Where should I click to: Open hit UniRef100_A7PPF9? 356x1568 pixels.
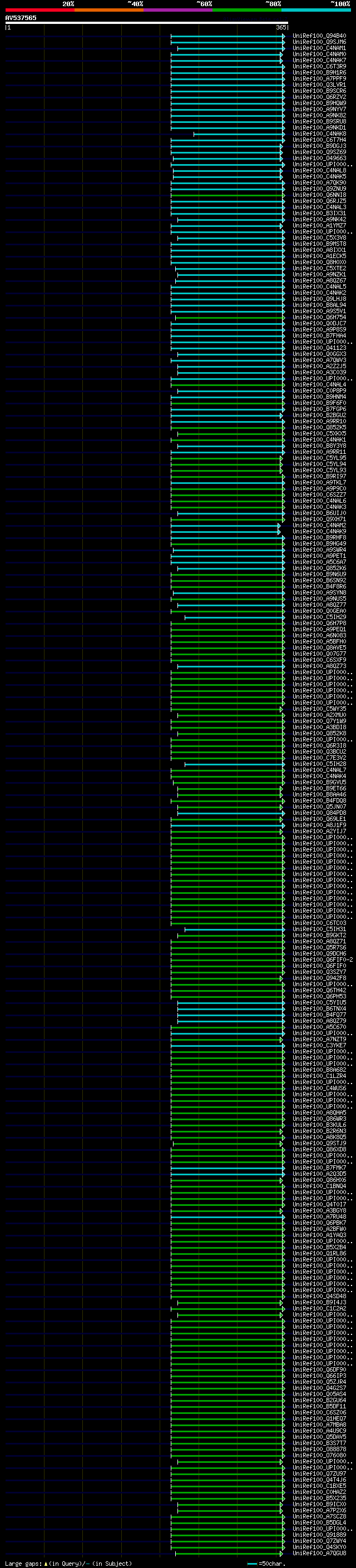(319, 78)
